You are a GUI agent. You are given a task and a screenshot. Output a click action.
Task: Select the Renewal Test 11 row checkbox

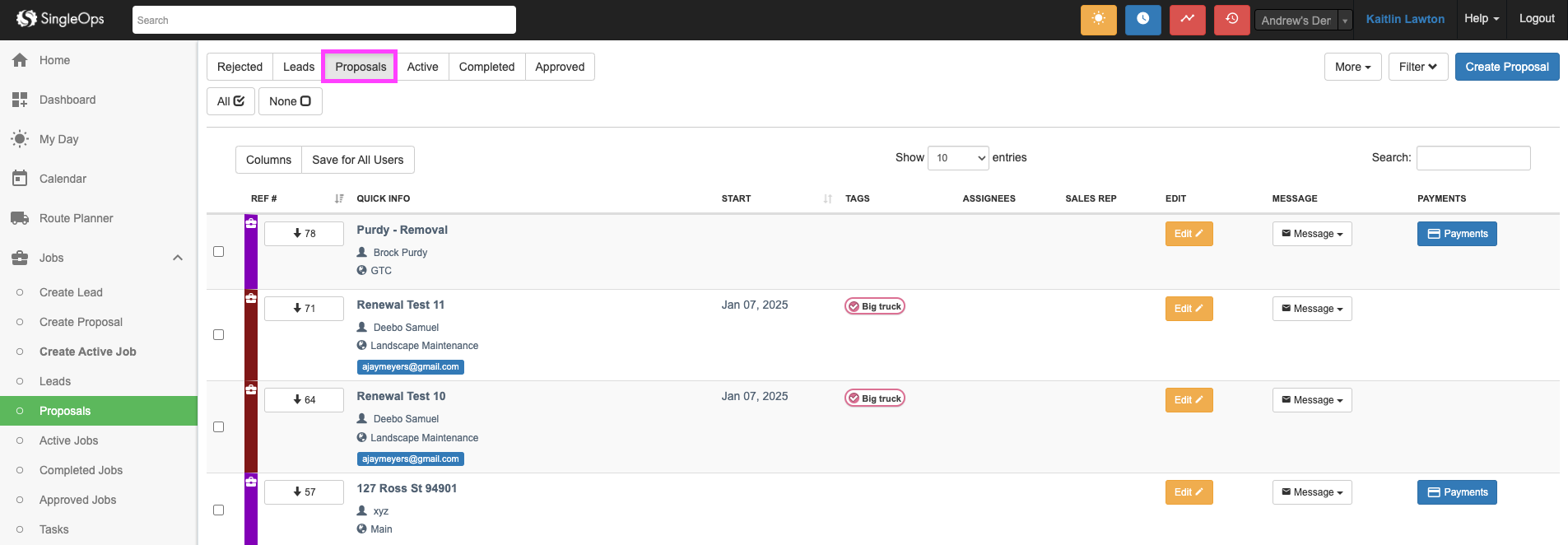219,335
